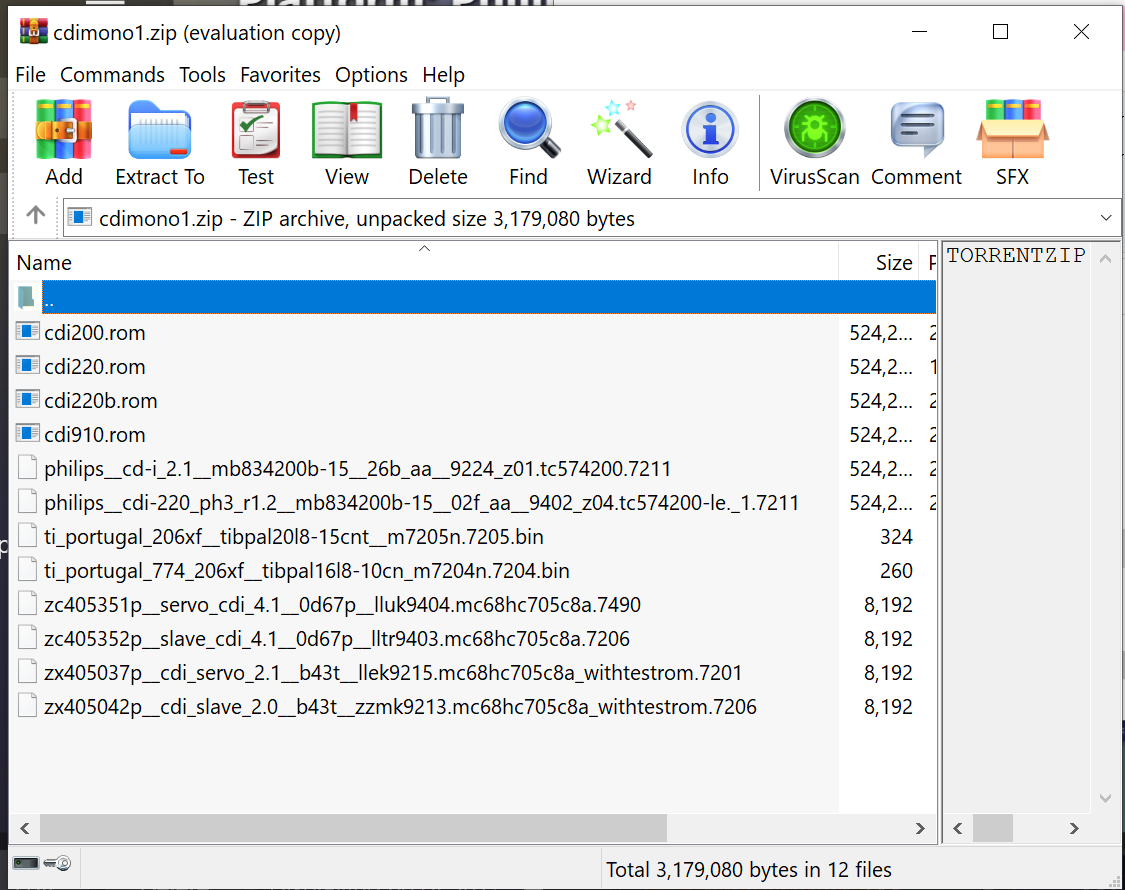Click the cdi200.rom file icon
Viewport: 1125px width, 890px height.
click(x=28, y=332)
